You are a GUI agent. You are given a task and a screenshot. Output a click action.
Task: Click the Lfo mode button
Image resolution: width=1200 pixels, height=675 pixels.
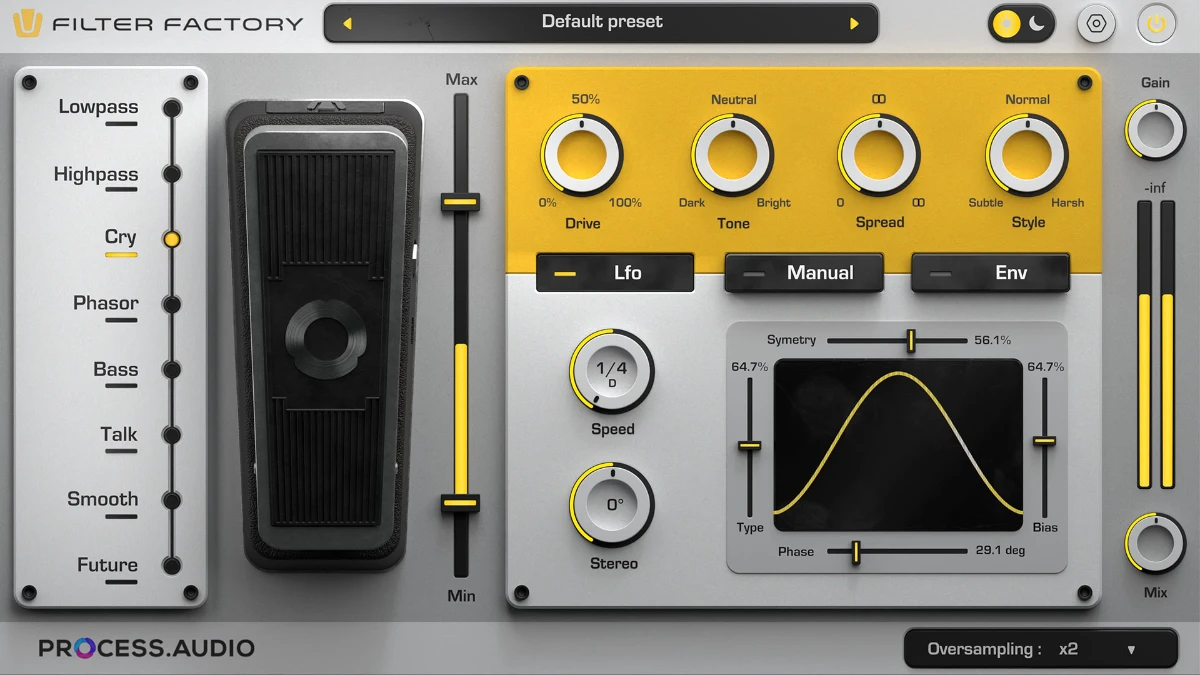pyautogui.click(x=614, y=272)
